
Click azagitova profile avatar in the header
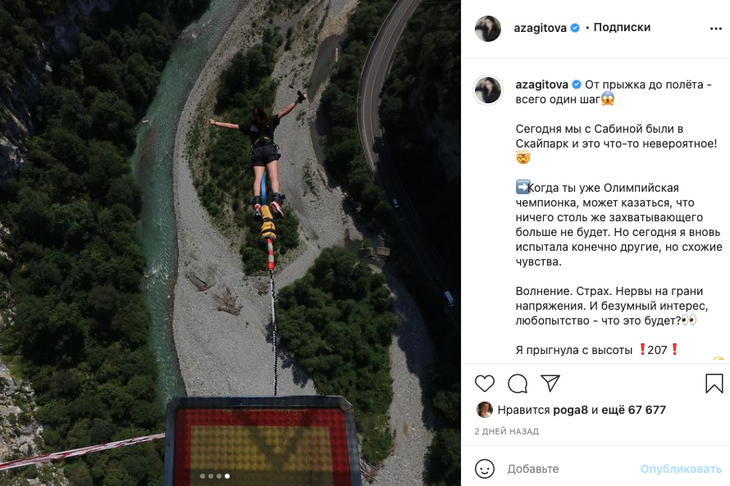(488, 29)
